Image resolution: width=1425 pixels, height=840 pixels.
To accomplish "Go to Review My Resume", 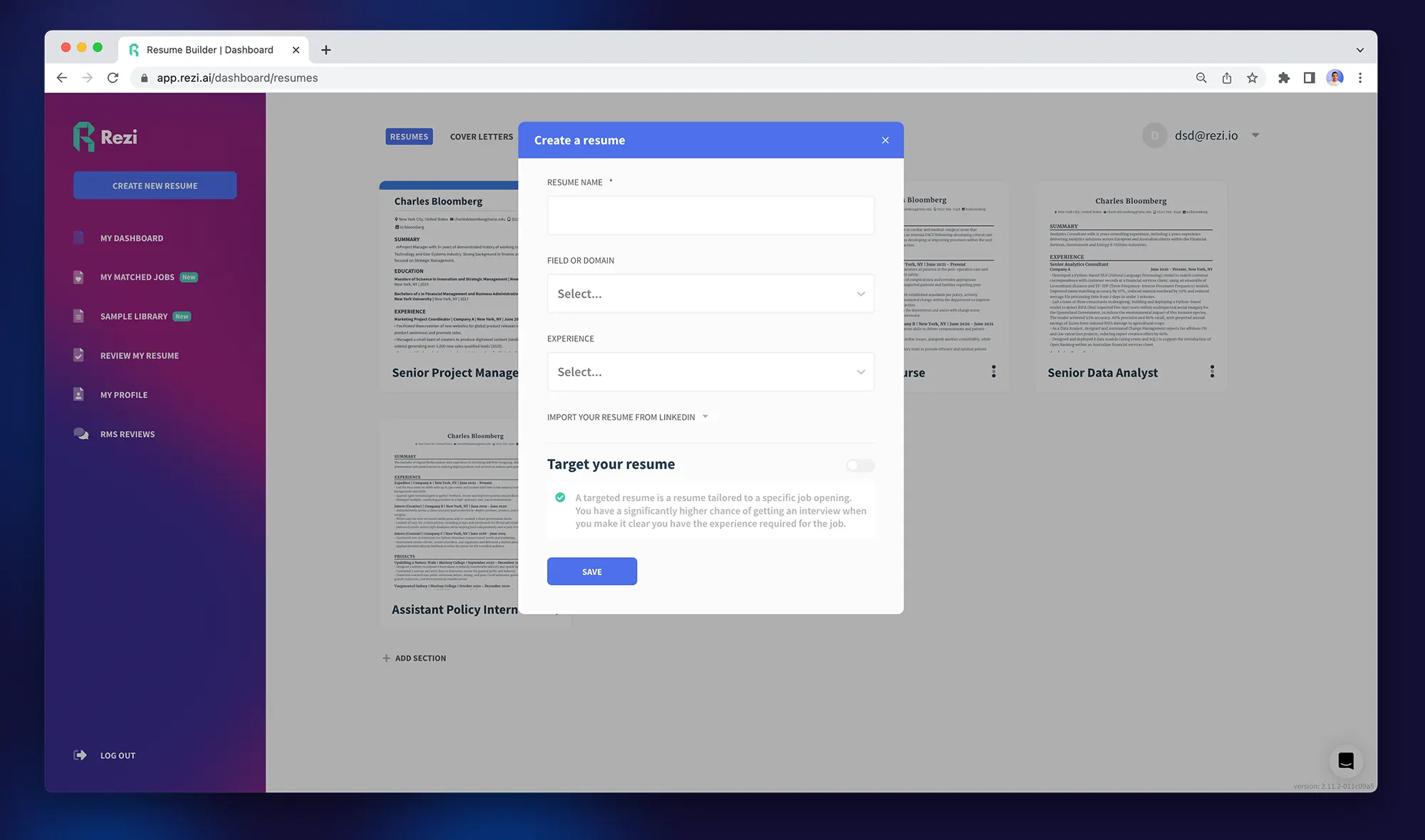I will (x=140, y=356).
